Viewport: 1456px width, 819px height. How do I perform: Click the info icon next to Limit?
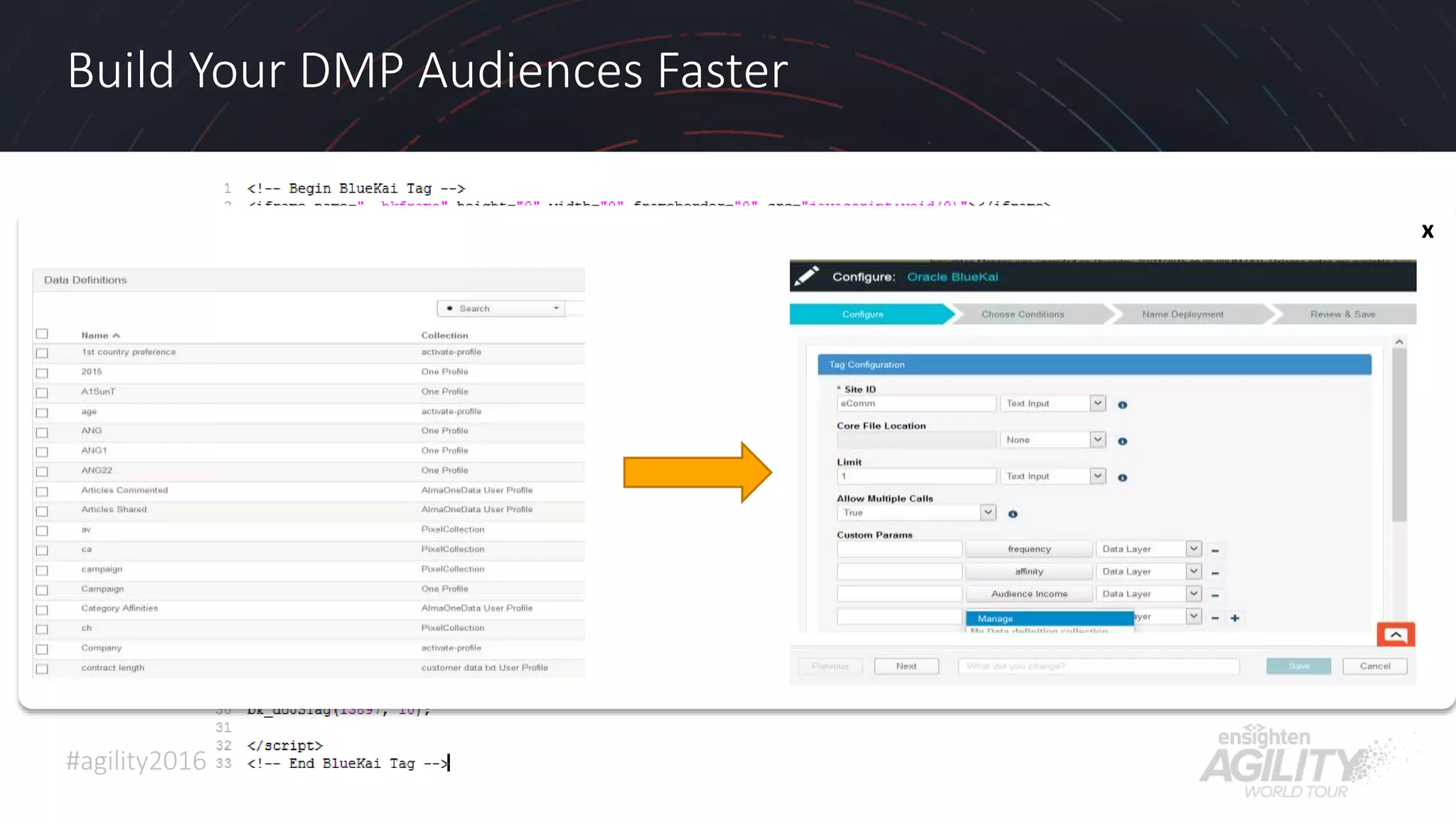[1123, 478]
